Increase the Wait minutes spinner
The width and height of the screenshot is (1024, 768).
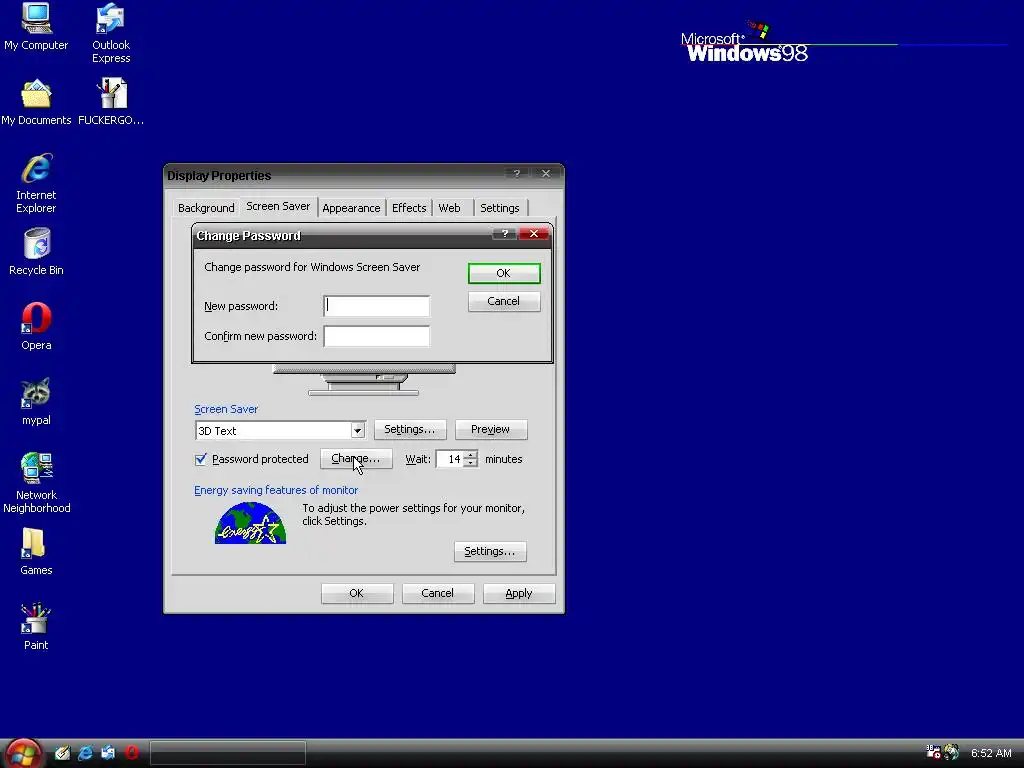(470, 455)
